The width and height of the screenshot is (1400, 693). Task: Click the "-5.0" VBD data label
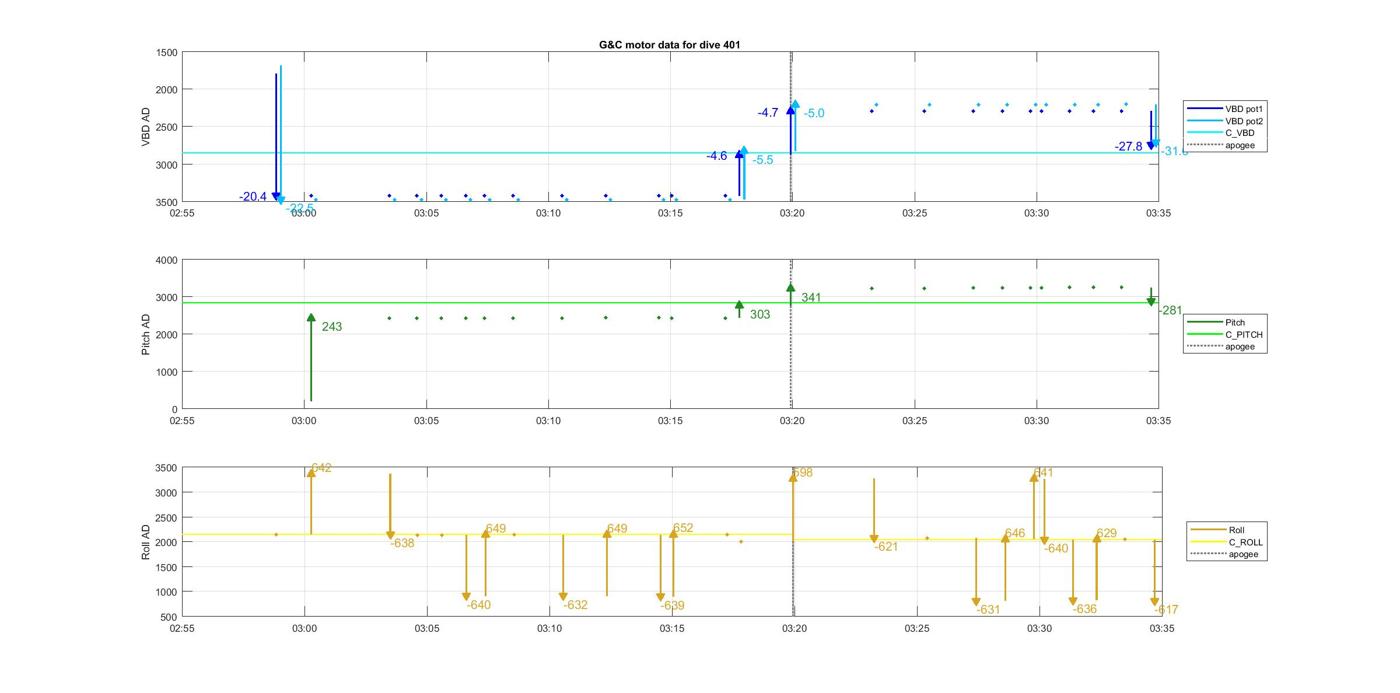pos(814,114)
